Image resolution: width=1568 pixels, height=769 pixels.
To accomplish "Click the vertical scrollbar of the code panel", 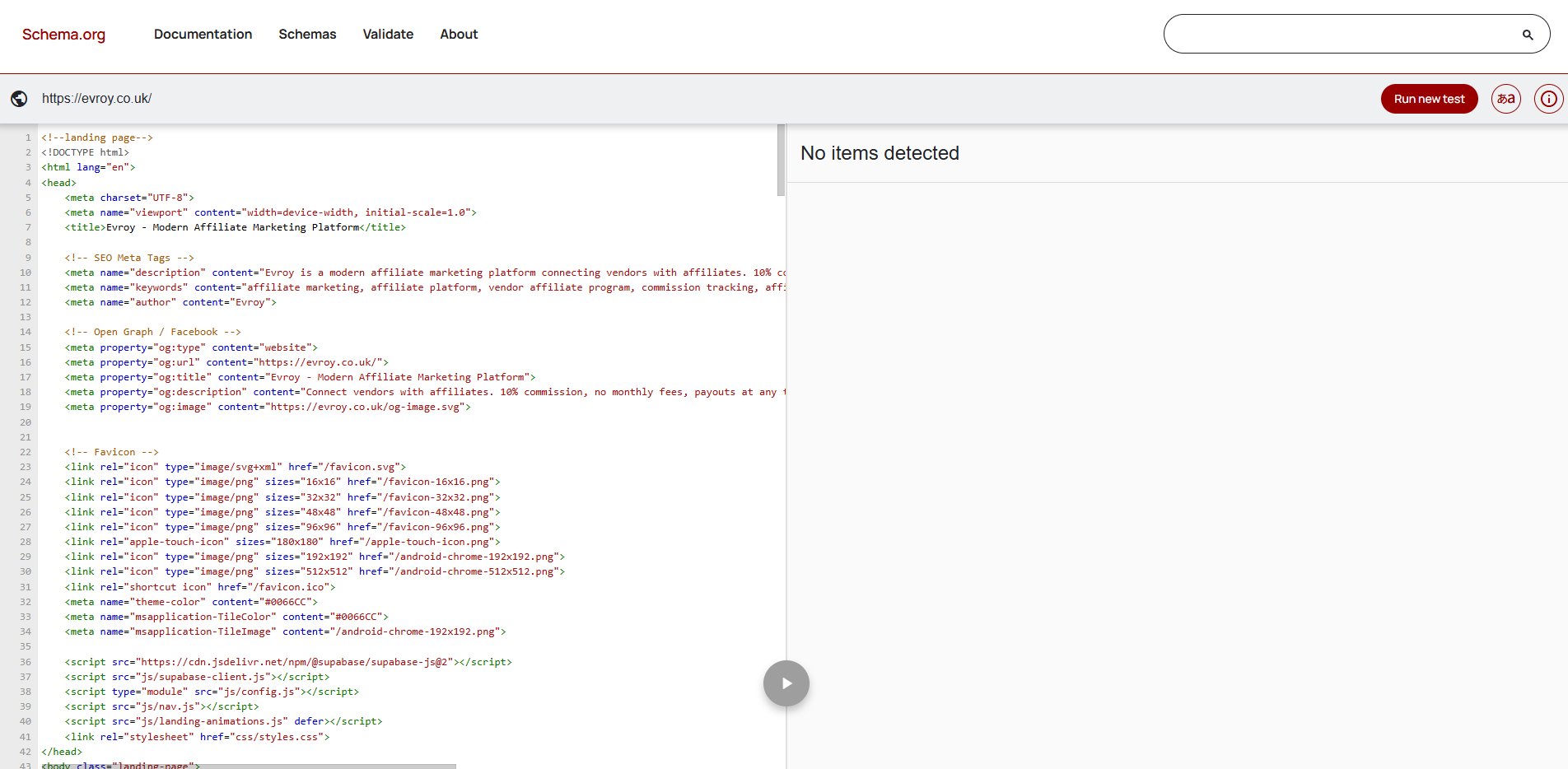I will (x=782, y=165).
